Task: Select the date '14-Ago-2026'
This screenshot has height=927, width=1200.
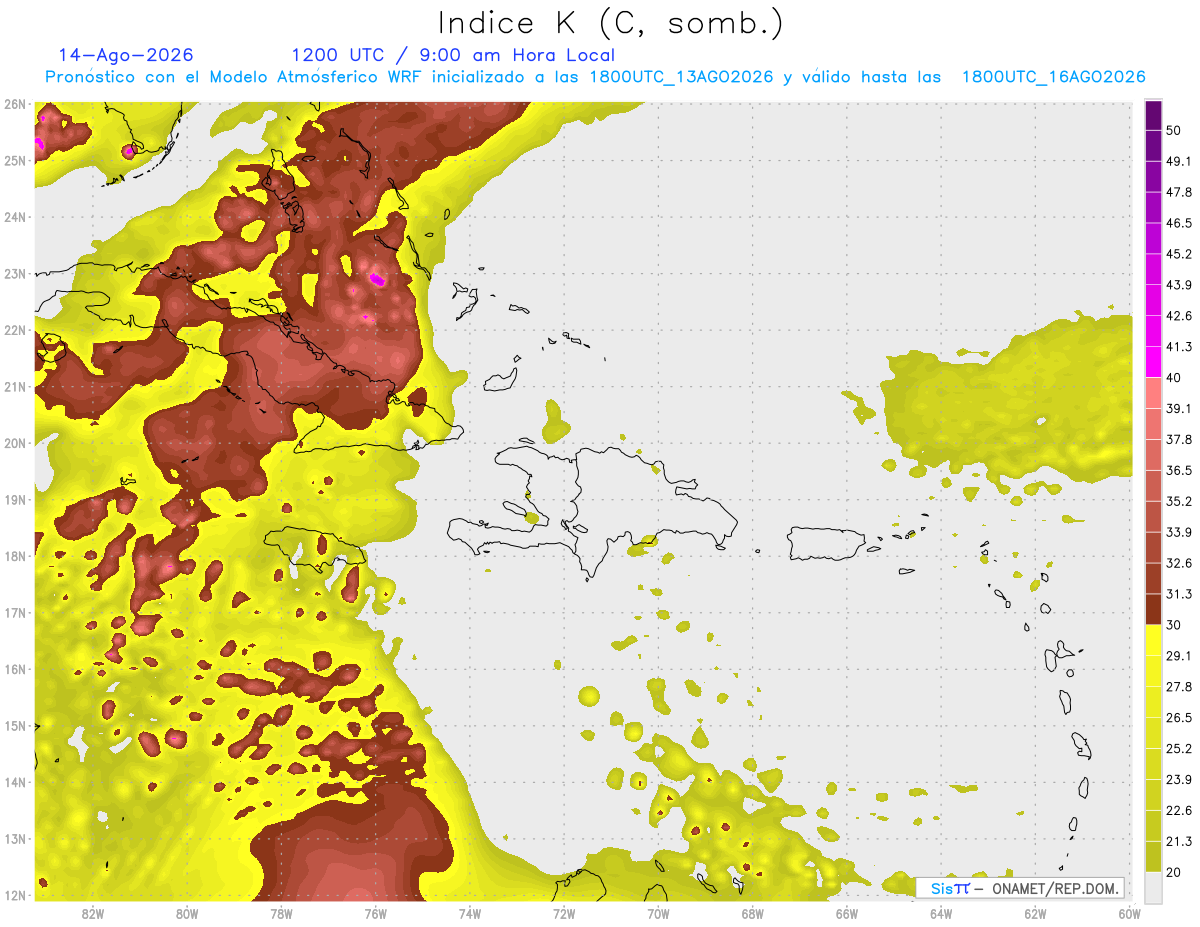Action: click(x=126, y=55)
